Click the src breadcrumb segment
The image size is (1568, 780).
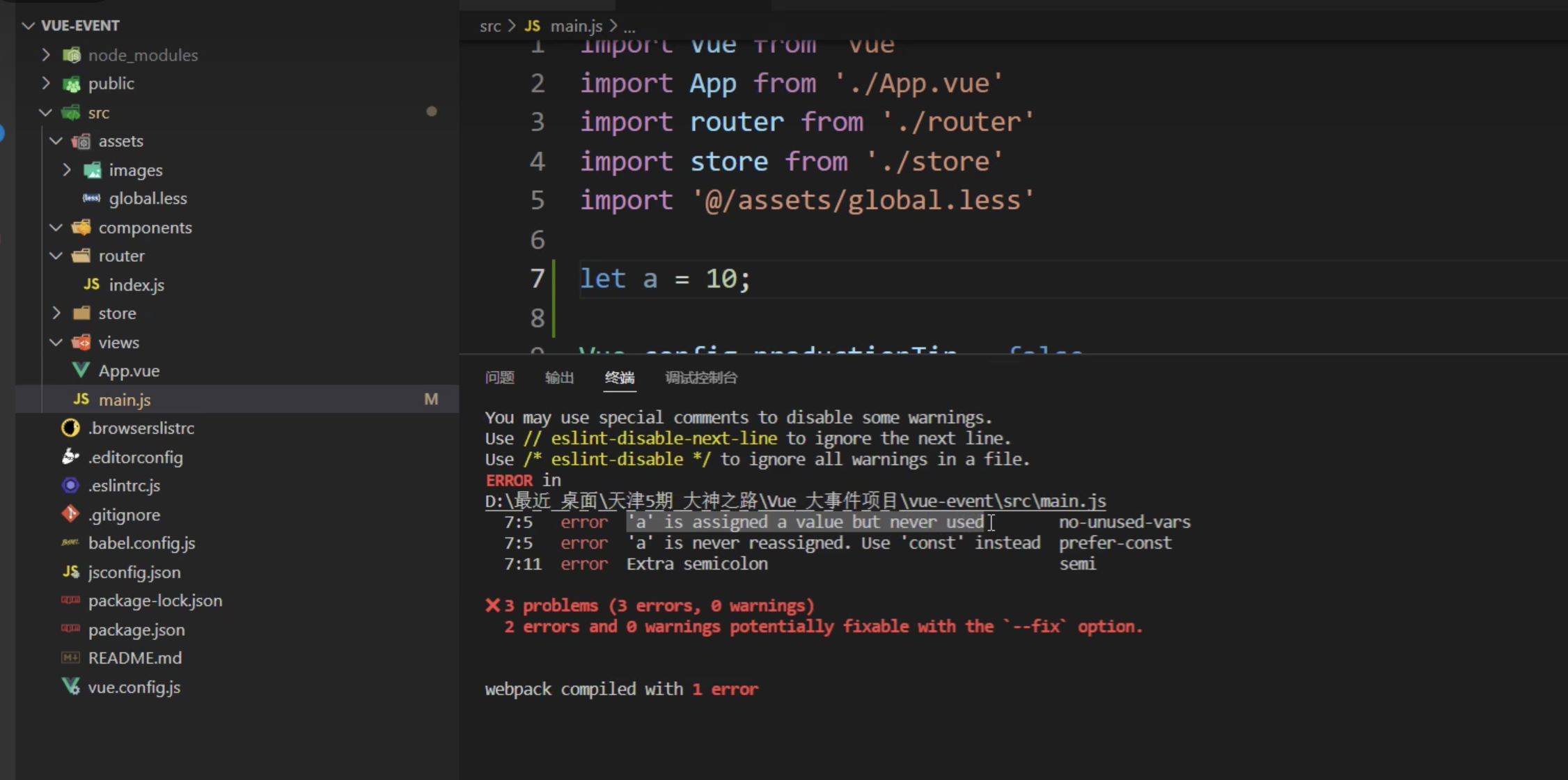pos(489,26)
